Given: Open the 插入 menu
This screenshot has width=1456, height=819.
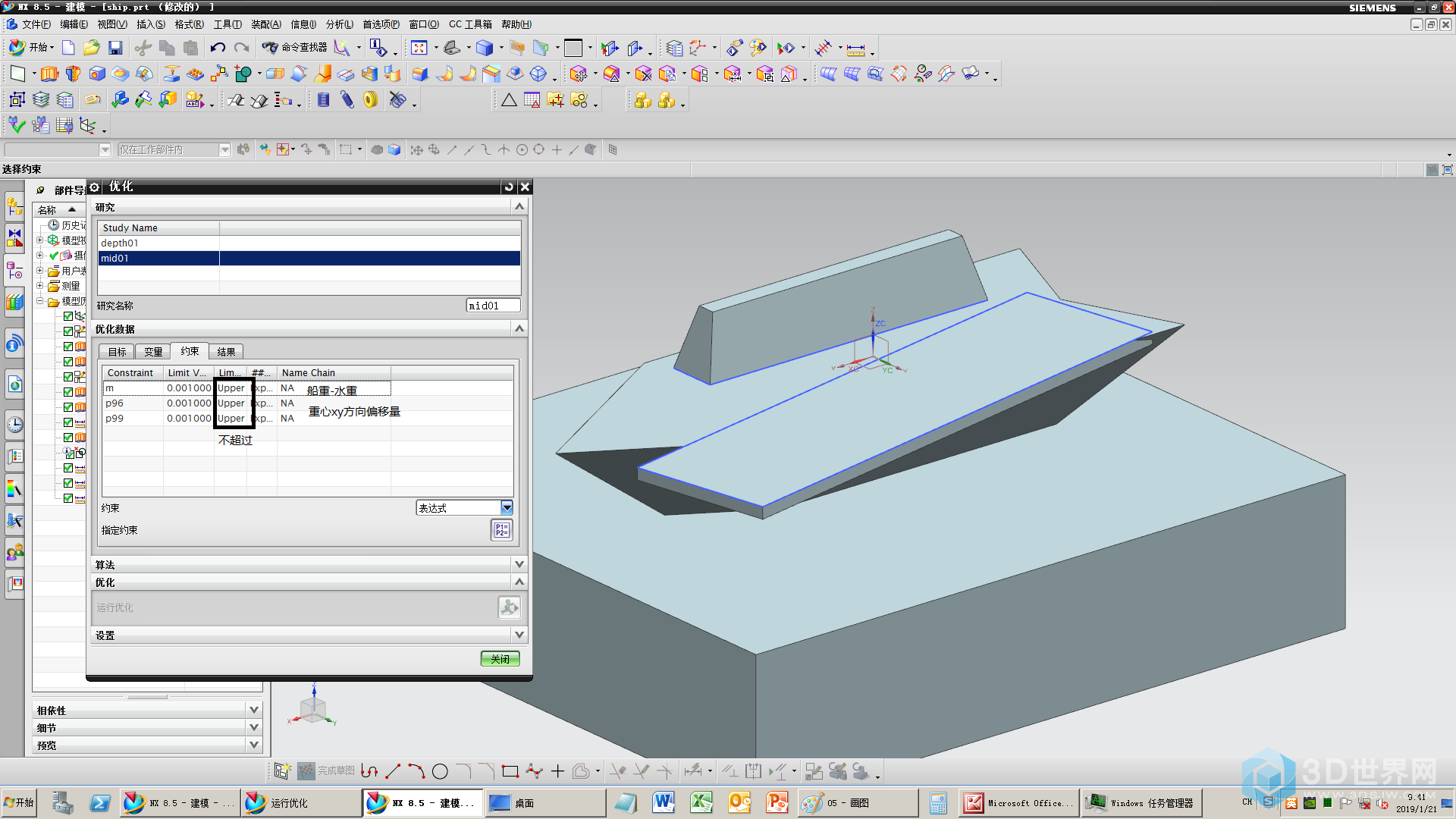Looking at the screenshot, I should coord(151,24).
